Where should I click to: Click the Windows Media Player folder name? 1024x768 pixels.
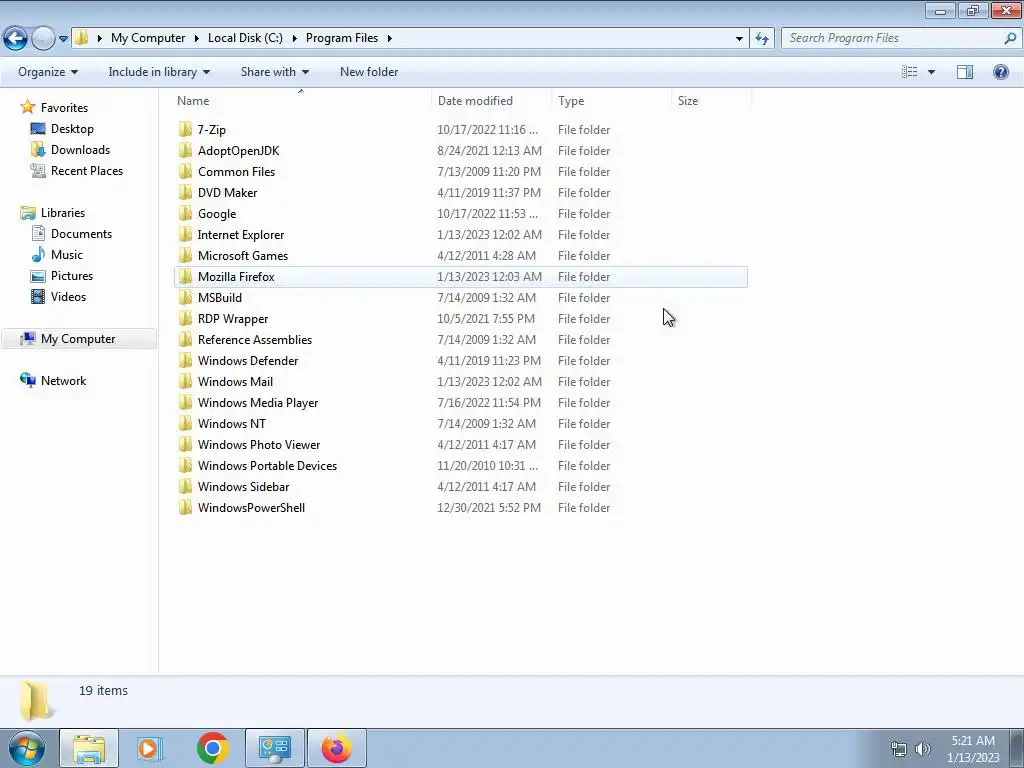click(x=258, y=403)
